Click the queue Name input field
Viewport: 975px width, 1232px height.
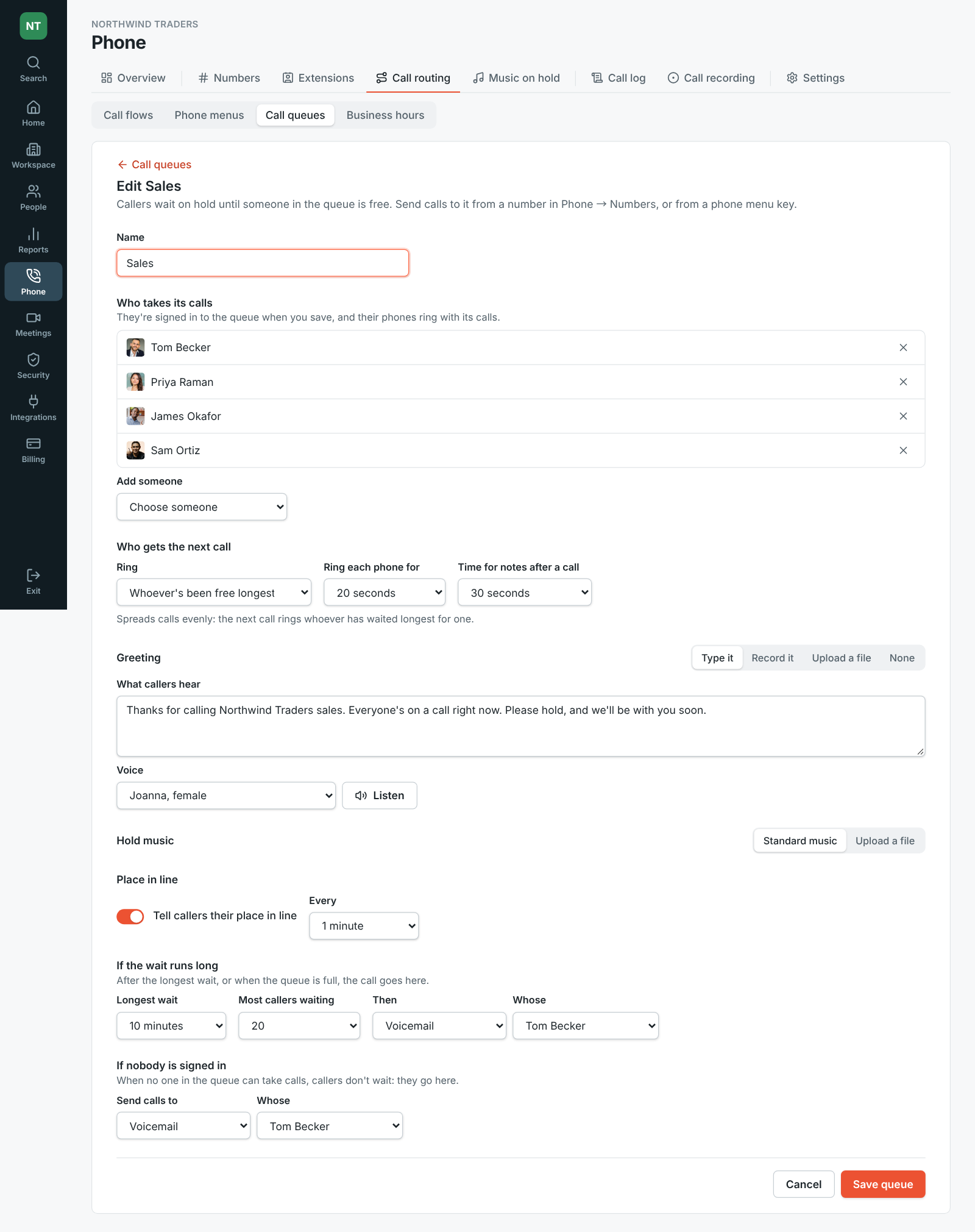(x=263, y=263)
